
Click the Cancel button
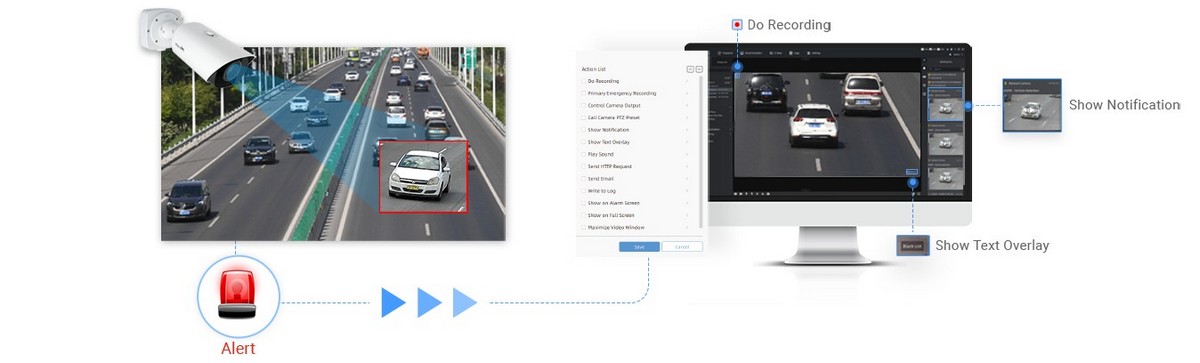(x=682, y=246)
